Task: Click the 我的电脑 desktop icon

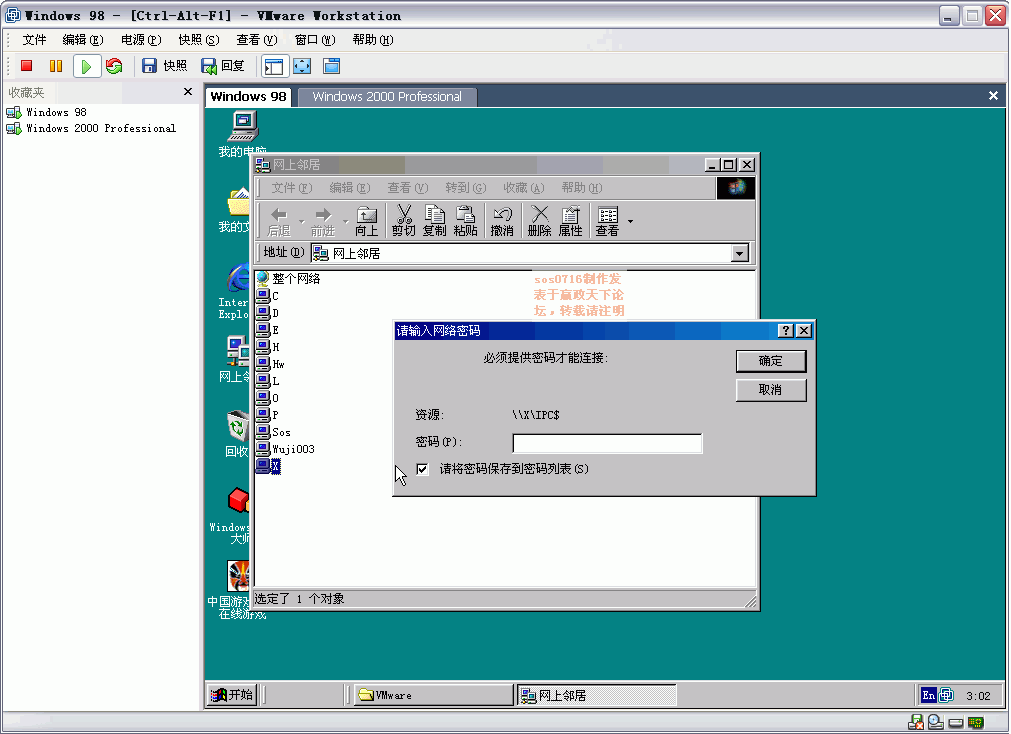Action: pyautogui.click(x=243, y=134)
